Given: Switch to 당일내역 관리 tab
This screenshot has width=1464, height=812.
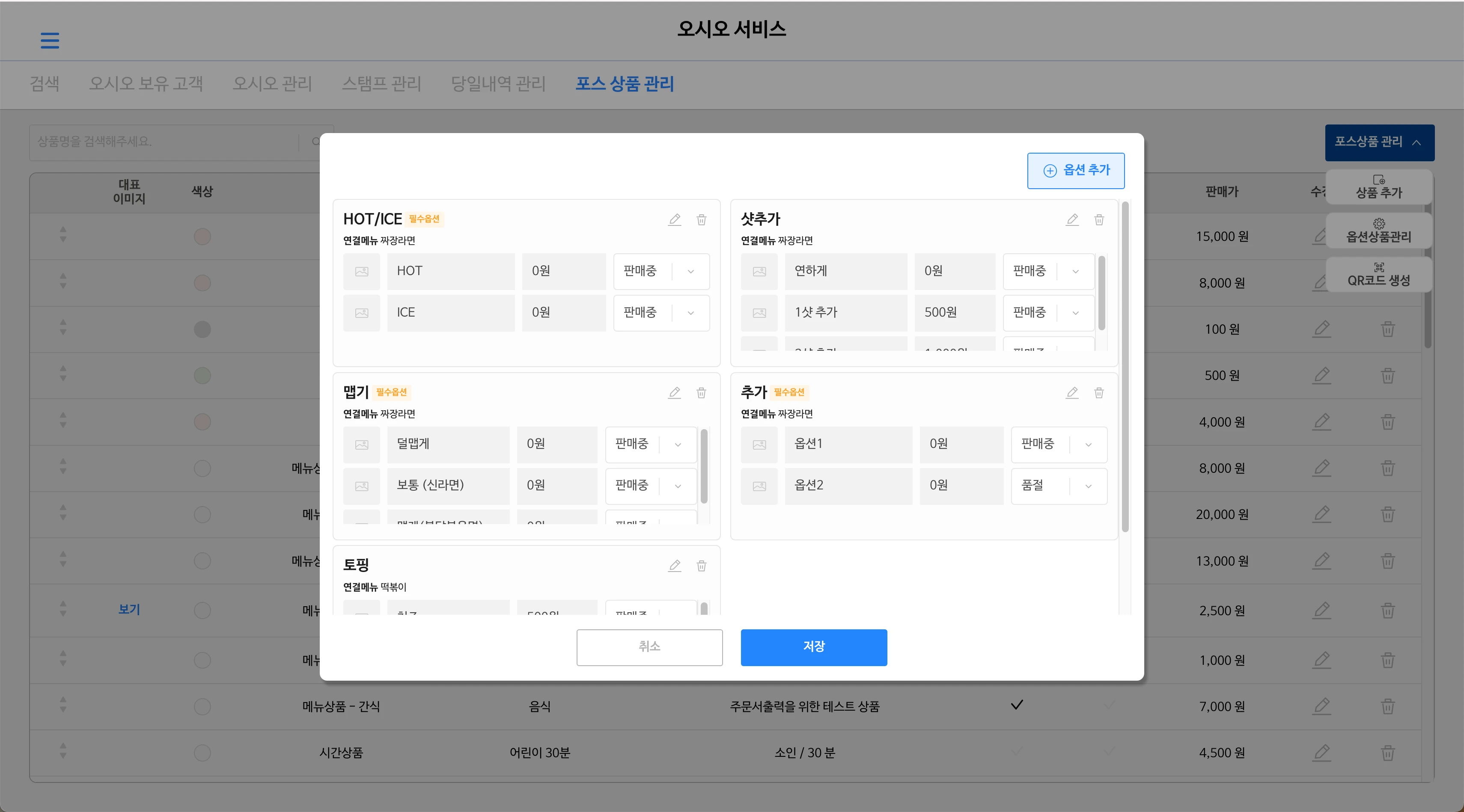Looking at the screenshot, I should tap(498, 84).
